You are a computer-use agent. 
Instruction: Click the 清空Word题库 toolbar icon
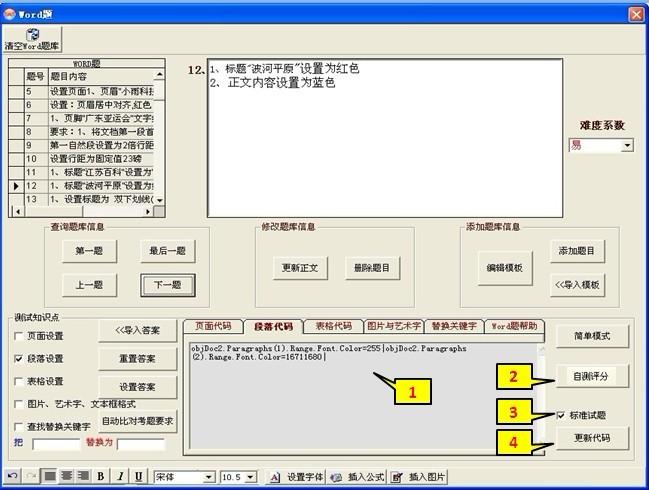(x=32, y=39)
